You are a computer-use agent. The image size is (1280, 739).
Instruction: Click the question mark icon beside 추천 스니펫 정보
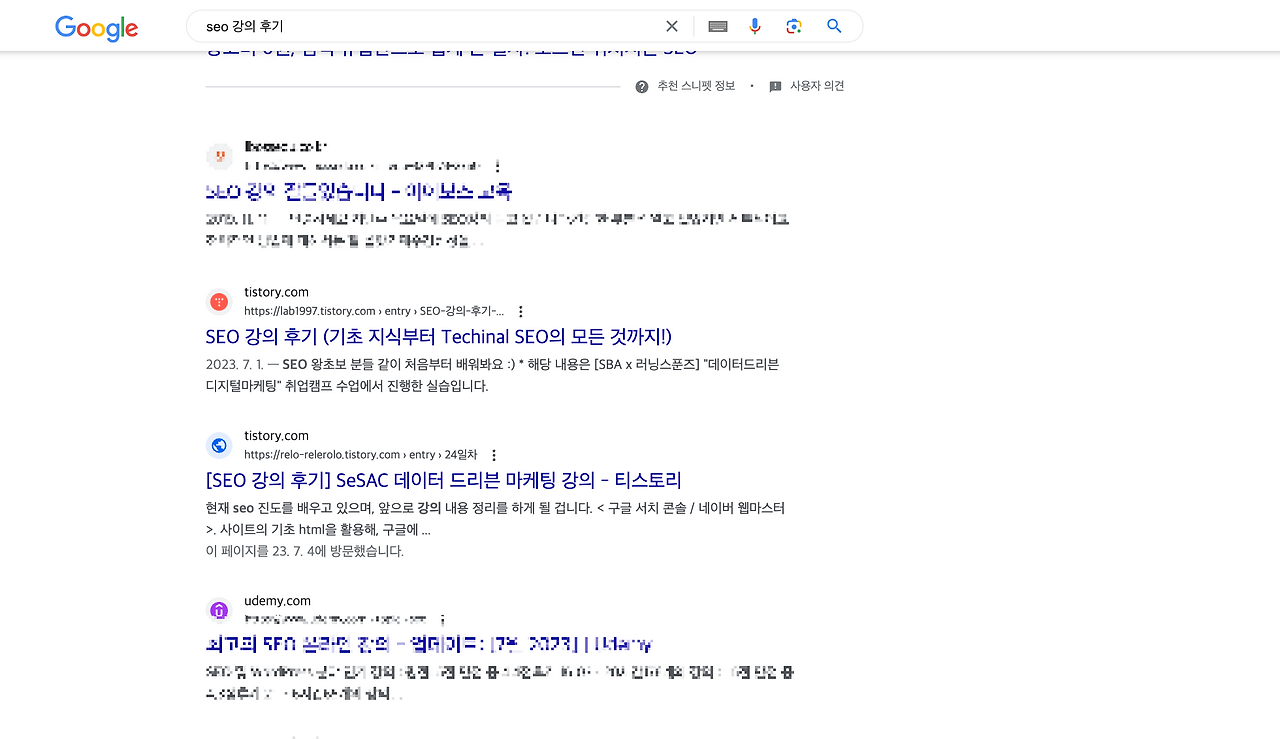640,86
